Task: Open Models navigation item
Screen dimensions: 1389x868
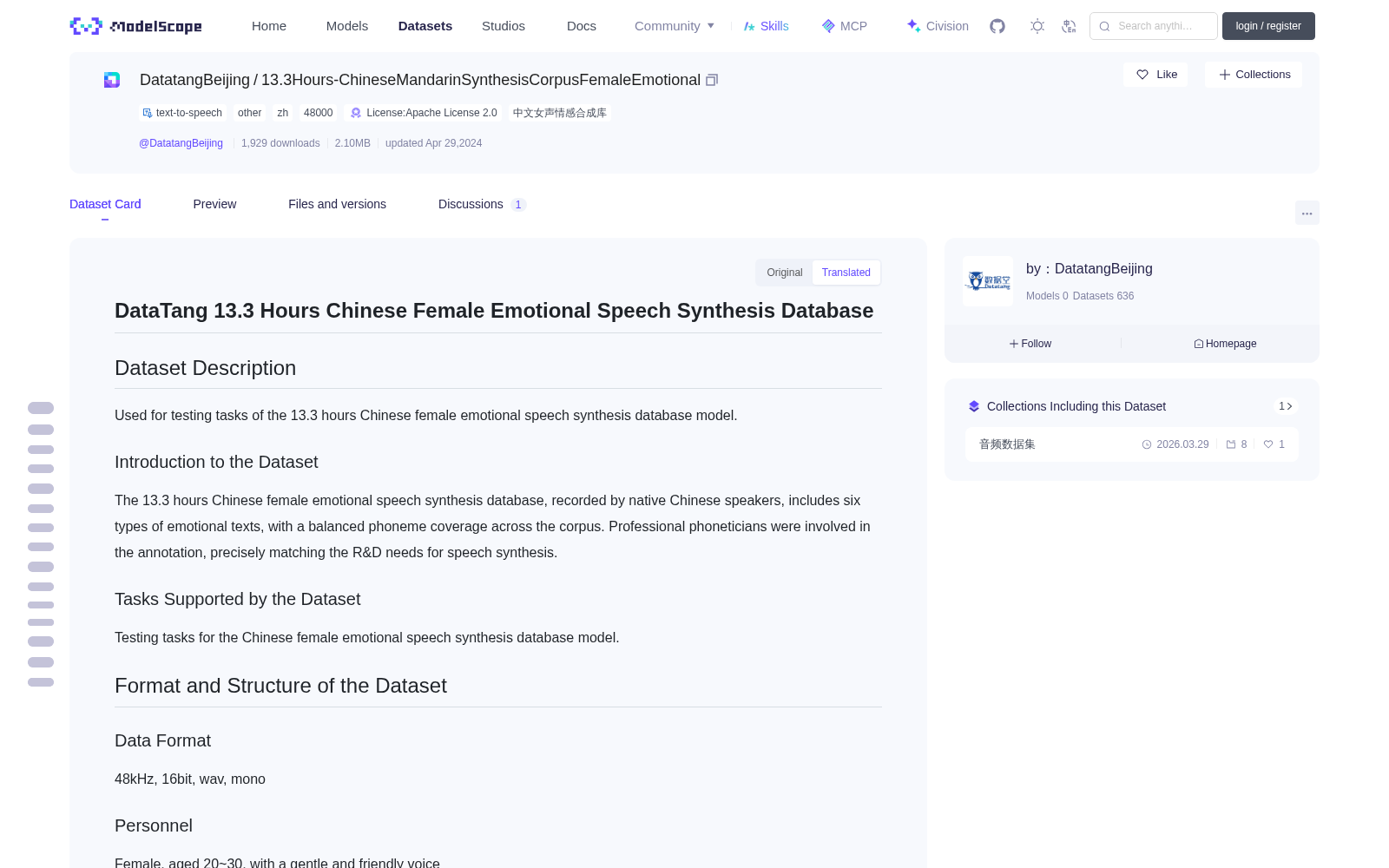Action: [x=347, y=26]
